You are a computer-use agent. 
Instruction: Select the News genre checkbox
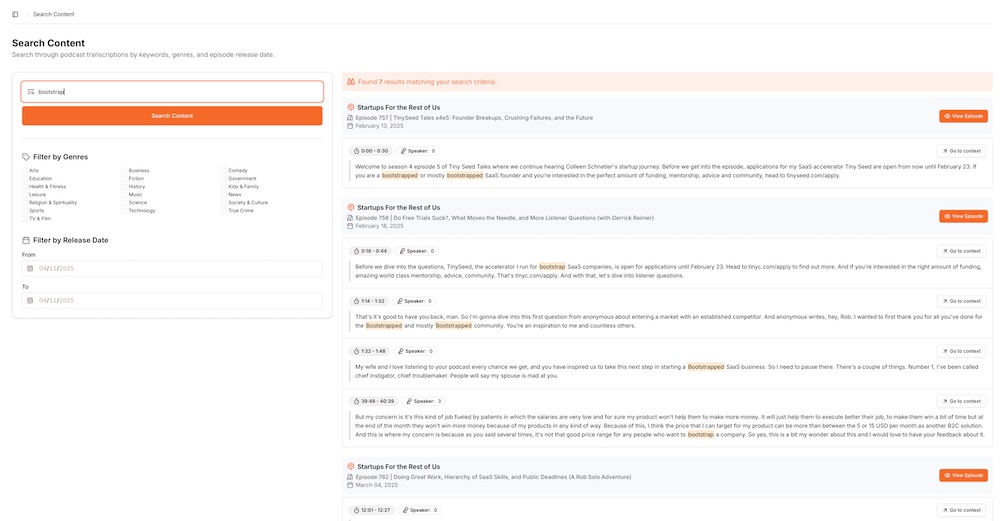[224, 194]
